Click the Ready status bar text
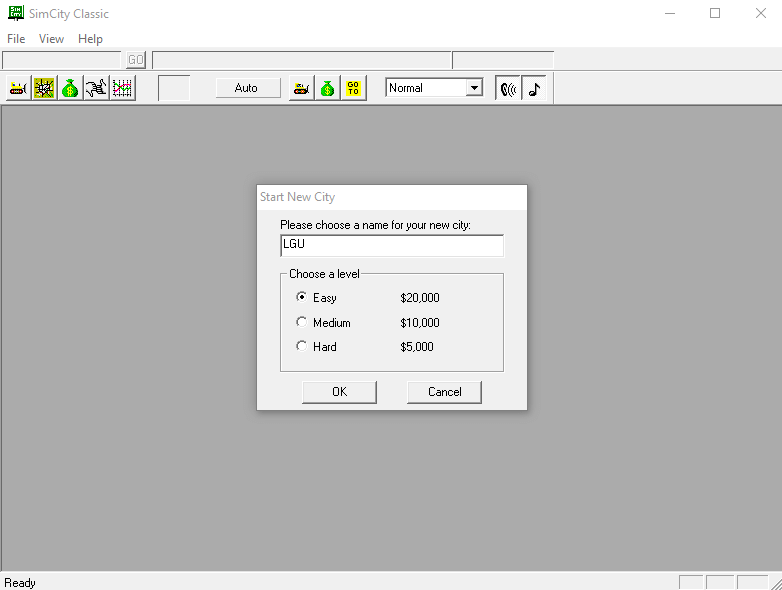The width and height of the screenshot is (782, 590). tap(20, 583)
